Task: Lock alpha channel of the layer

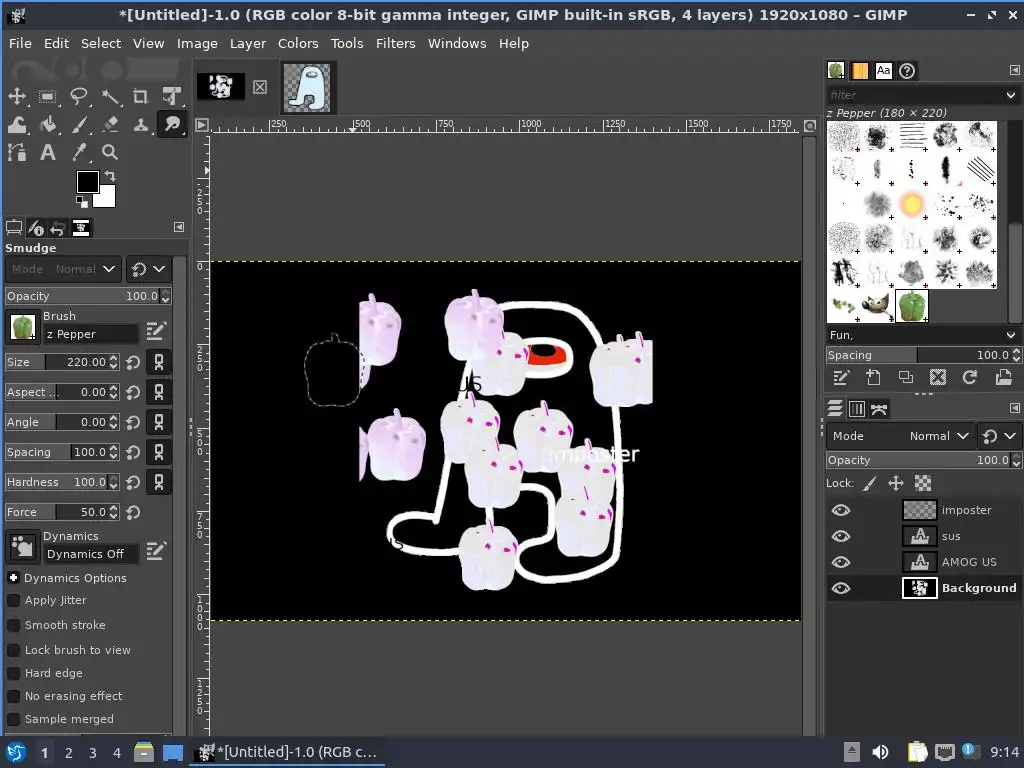Action: (923, 483)
